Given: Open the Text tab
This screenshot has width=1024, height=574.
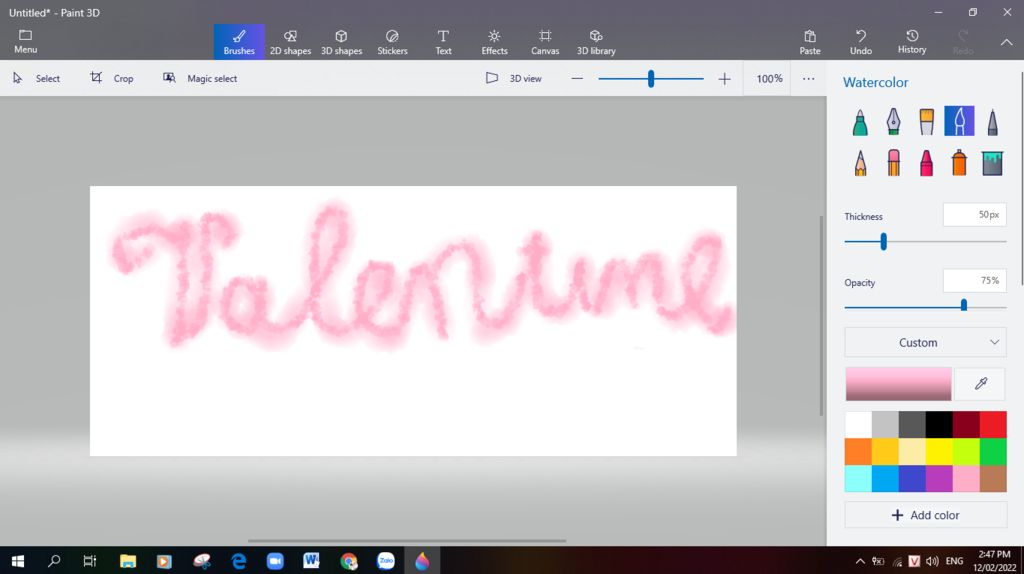Looking at the screenshot, I should click(443, 42).
